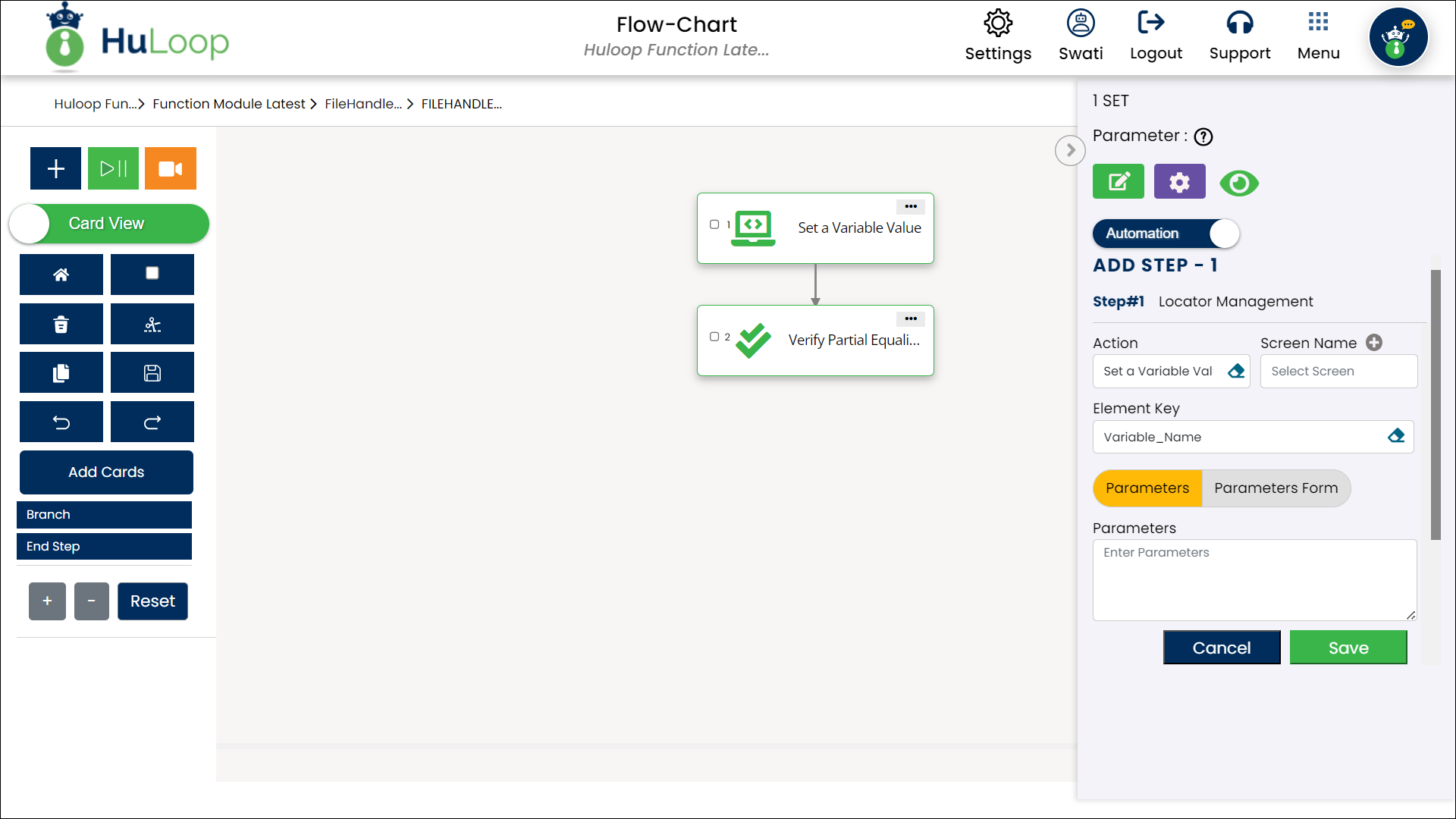1456x819 pixels.
Task: Click the Add Cards button
Action: click(106, 472)
